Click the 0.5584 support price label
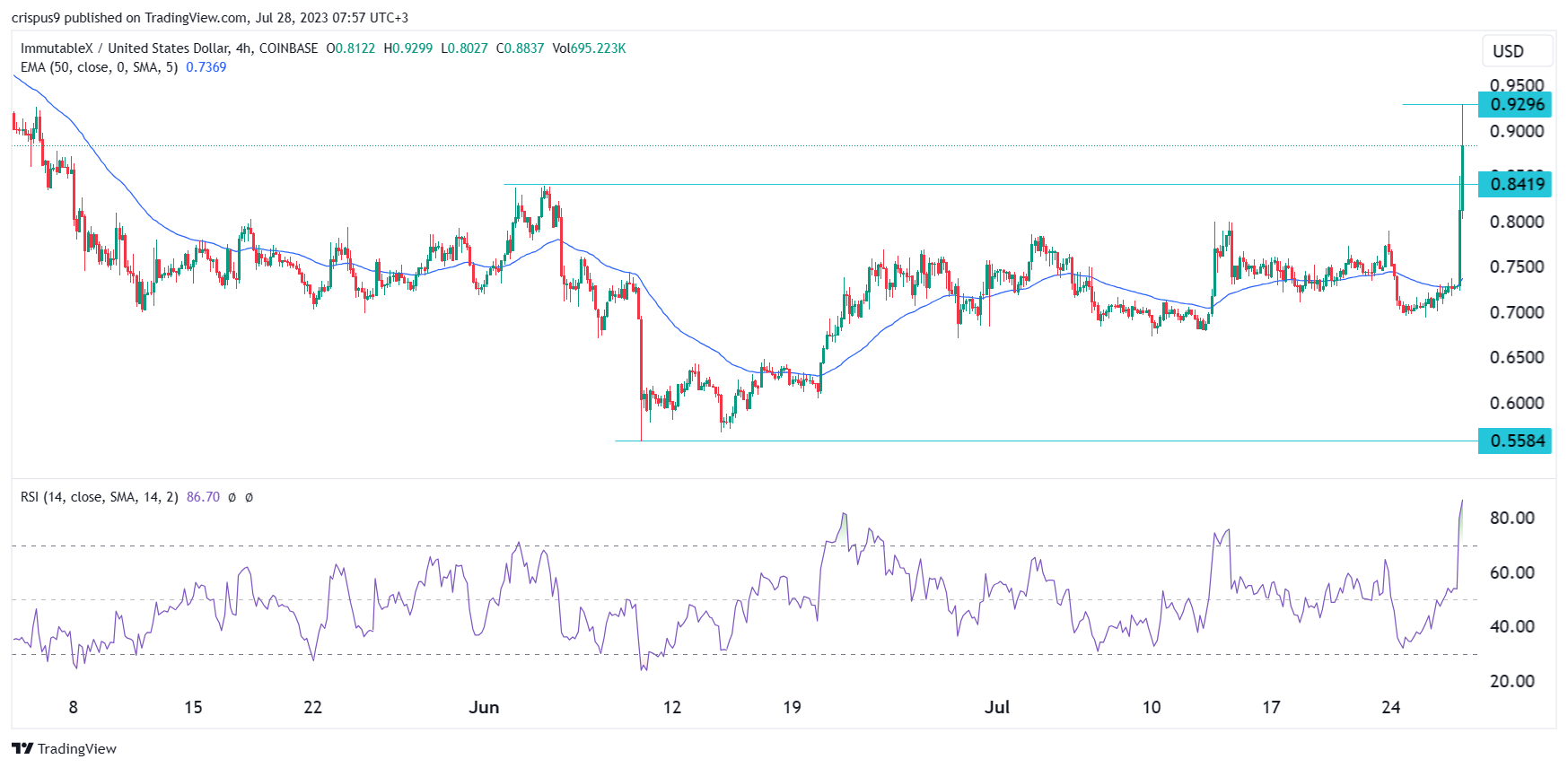 click(x=1516, y=441)
